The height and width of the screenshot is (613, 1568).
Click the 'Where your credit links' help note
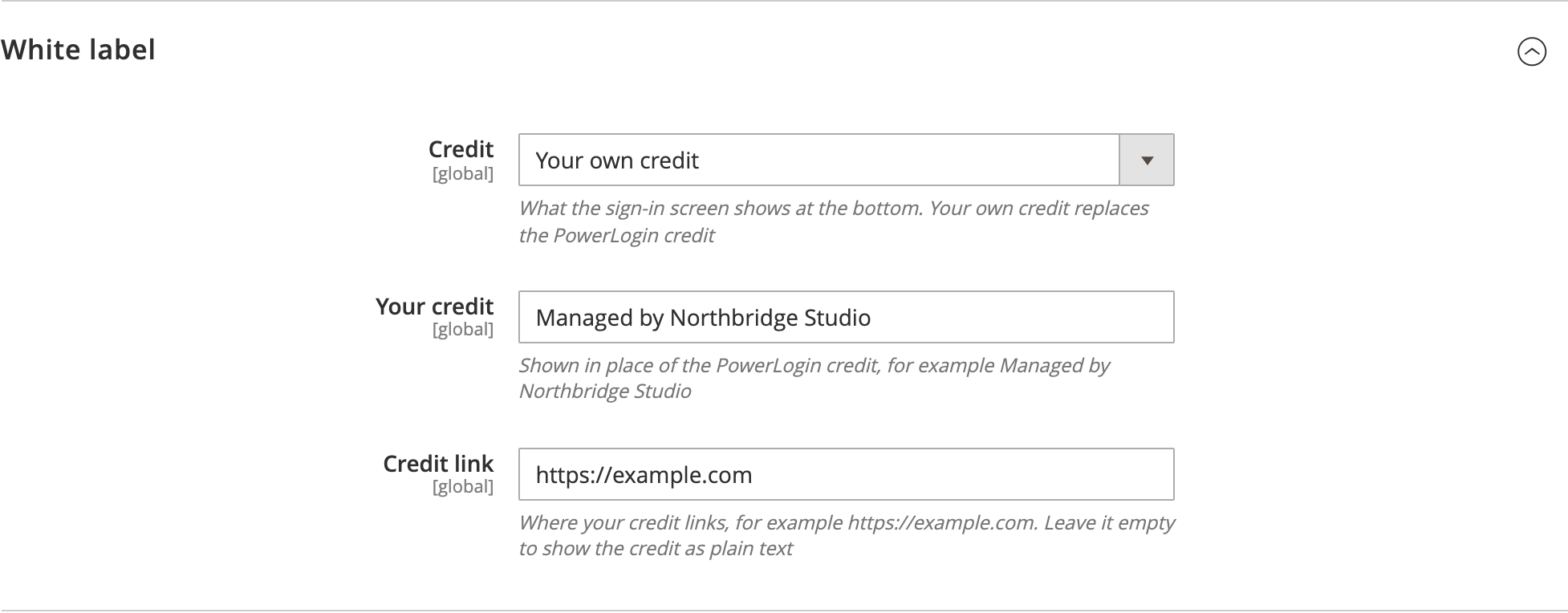pos(847,535)
